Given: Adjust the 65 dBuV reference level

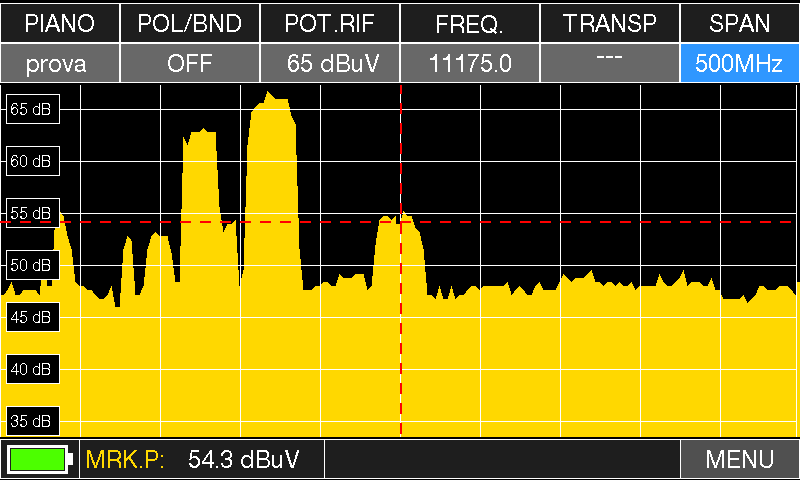Looking at the screenshot, I should tap(330, 63).
